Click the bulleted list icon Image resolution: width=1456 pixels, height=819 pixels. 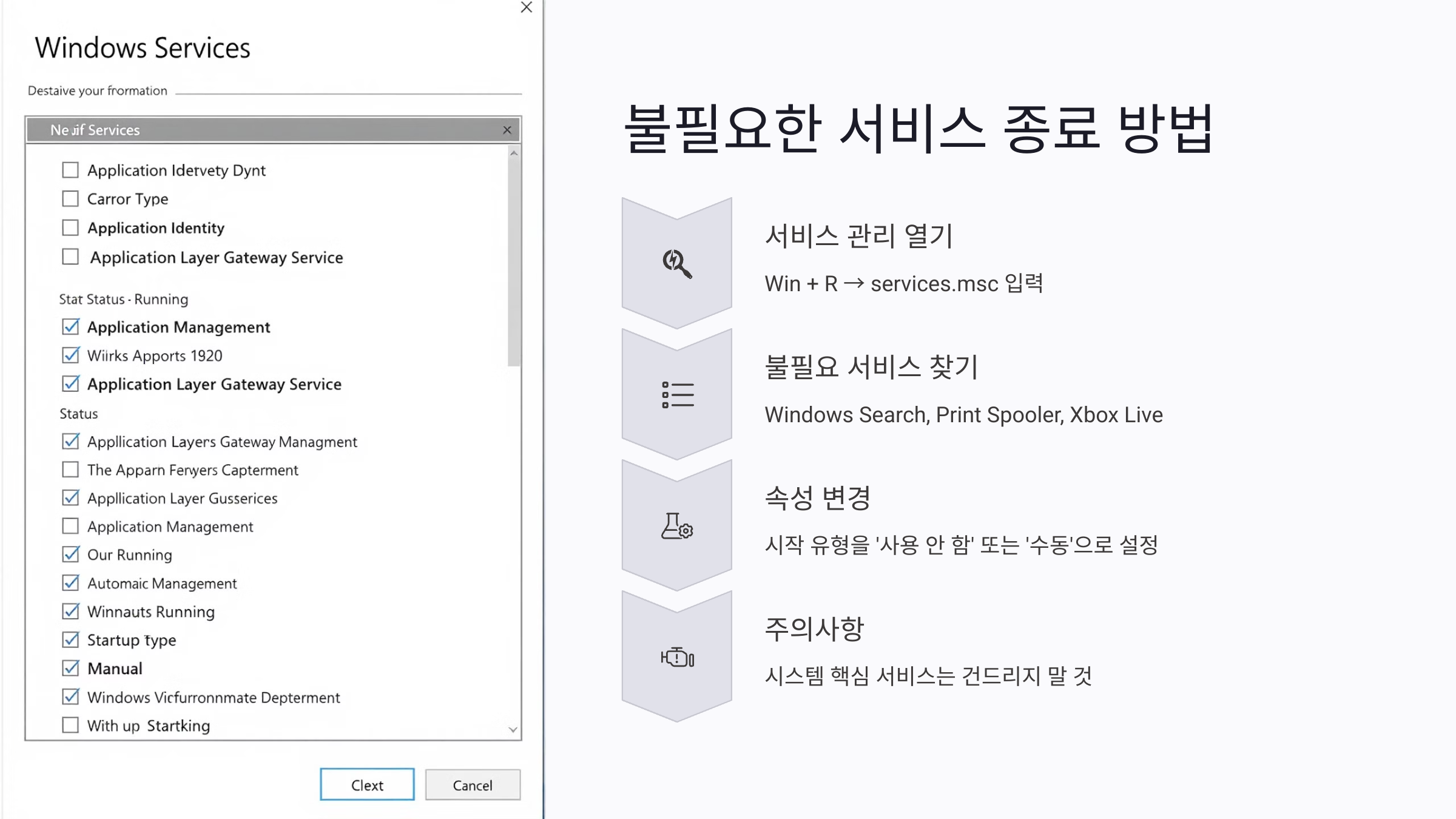(x=678, y=395)
